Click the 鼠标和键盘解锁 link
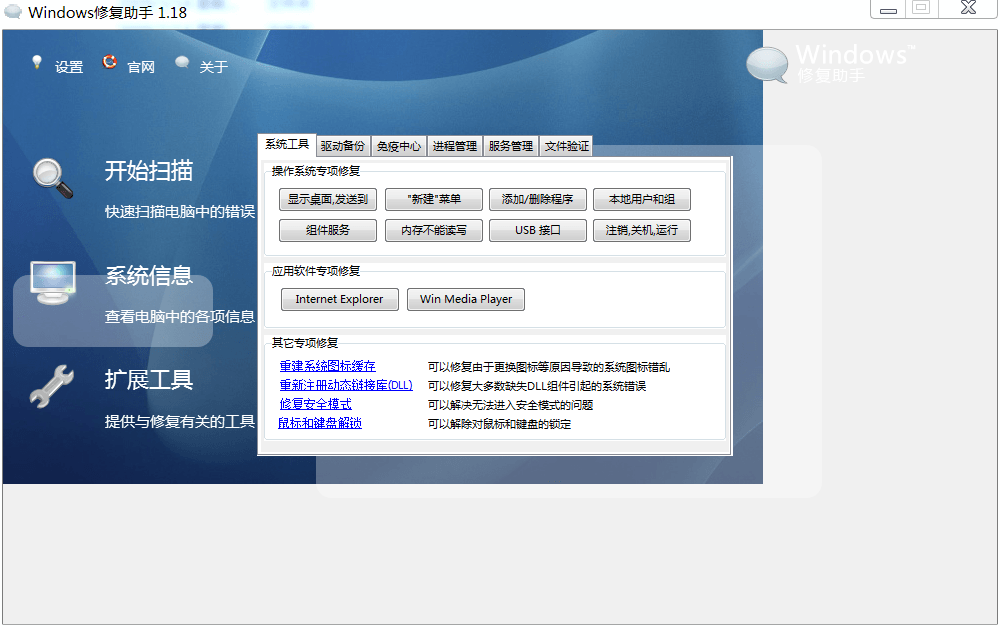 point(320,423)
